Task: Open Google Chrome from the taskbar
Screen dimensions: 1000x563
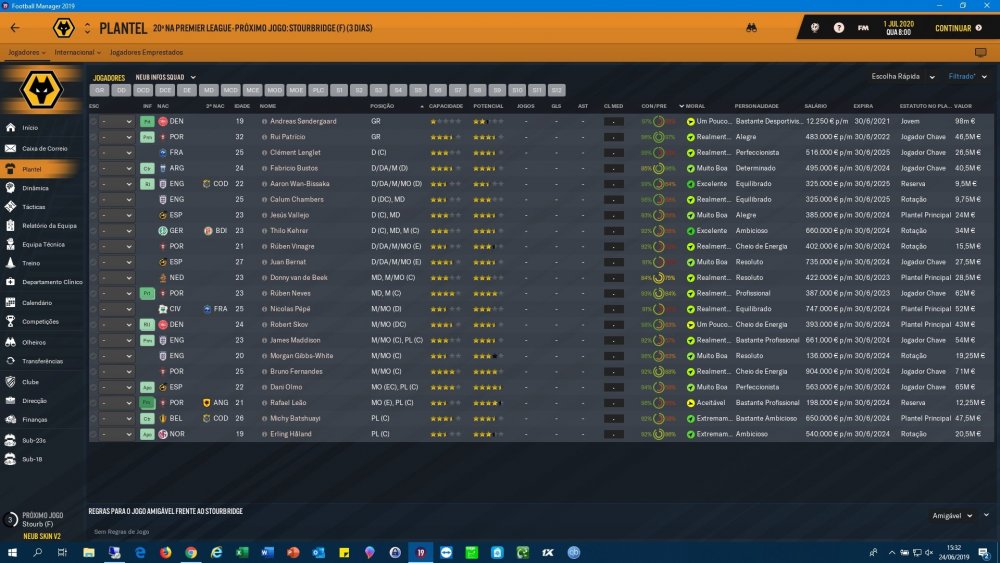Action: pos(191,552)
